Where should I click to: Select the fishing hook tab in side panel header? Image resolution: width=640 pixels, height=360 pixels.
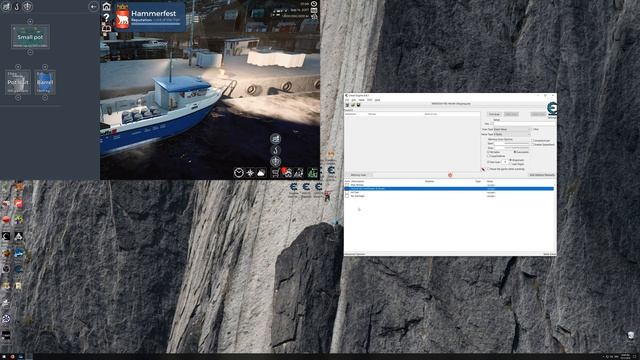click(17, 6)
